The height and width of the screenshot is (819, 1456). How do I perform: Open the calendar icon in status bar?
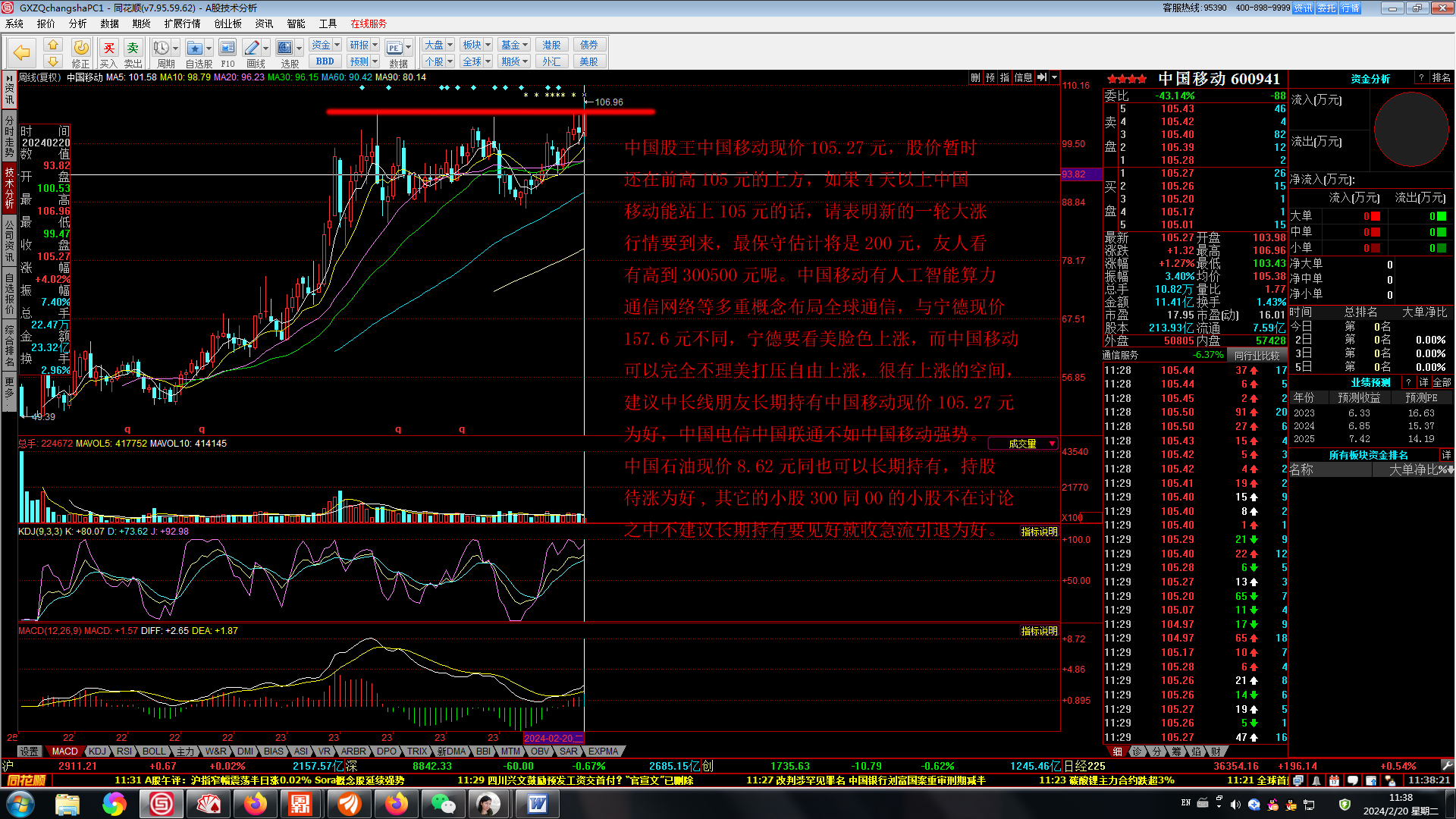[x=1334, y=780]
